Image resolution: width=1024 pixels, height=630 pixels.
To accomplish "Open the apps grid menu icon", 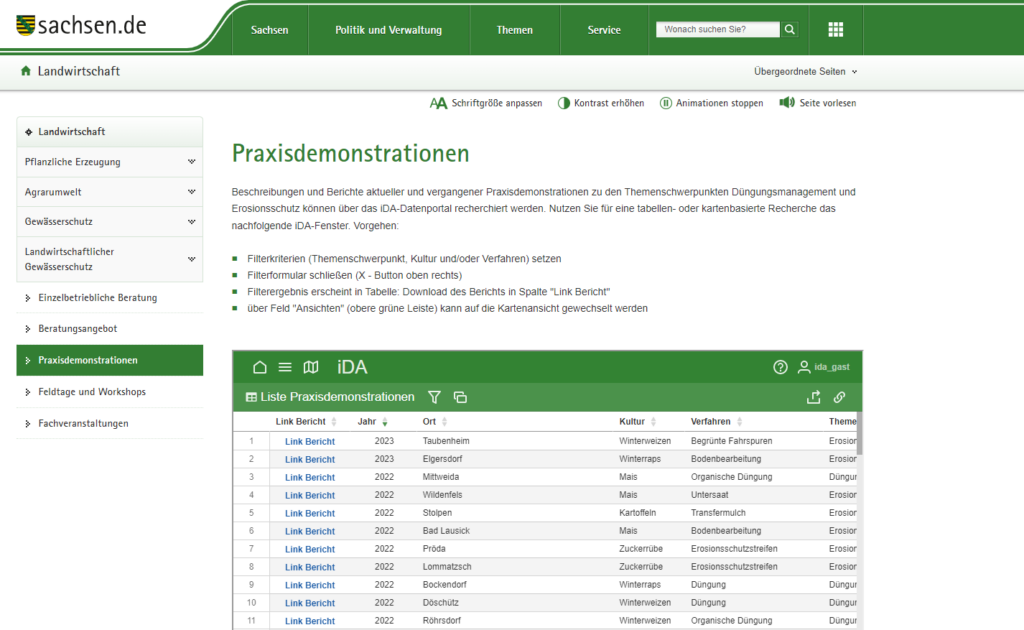I will pyautogui.click(x=835, y=29).
